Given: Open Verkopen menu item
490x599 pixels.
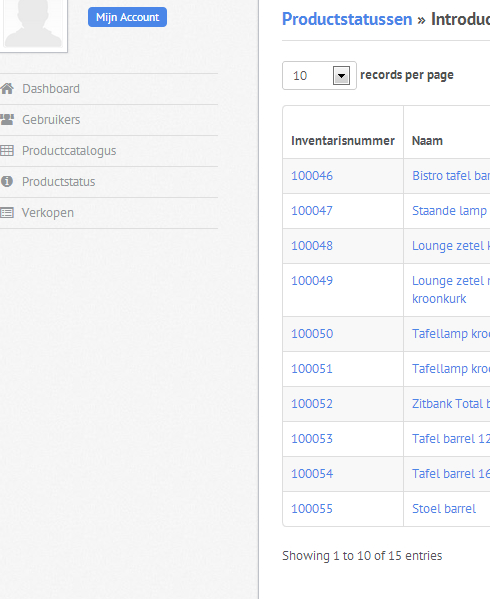Looking at the screenshot, I should (48, 212).
